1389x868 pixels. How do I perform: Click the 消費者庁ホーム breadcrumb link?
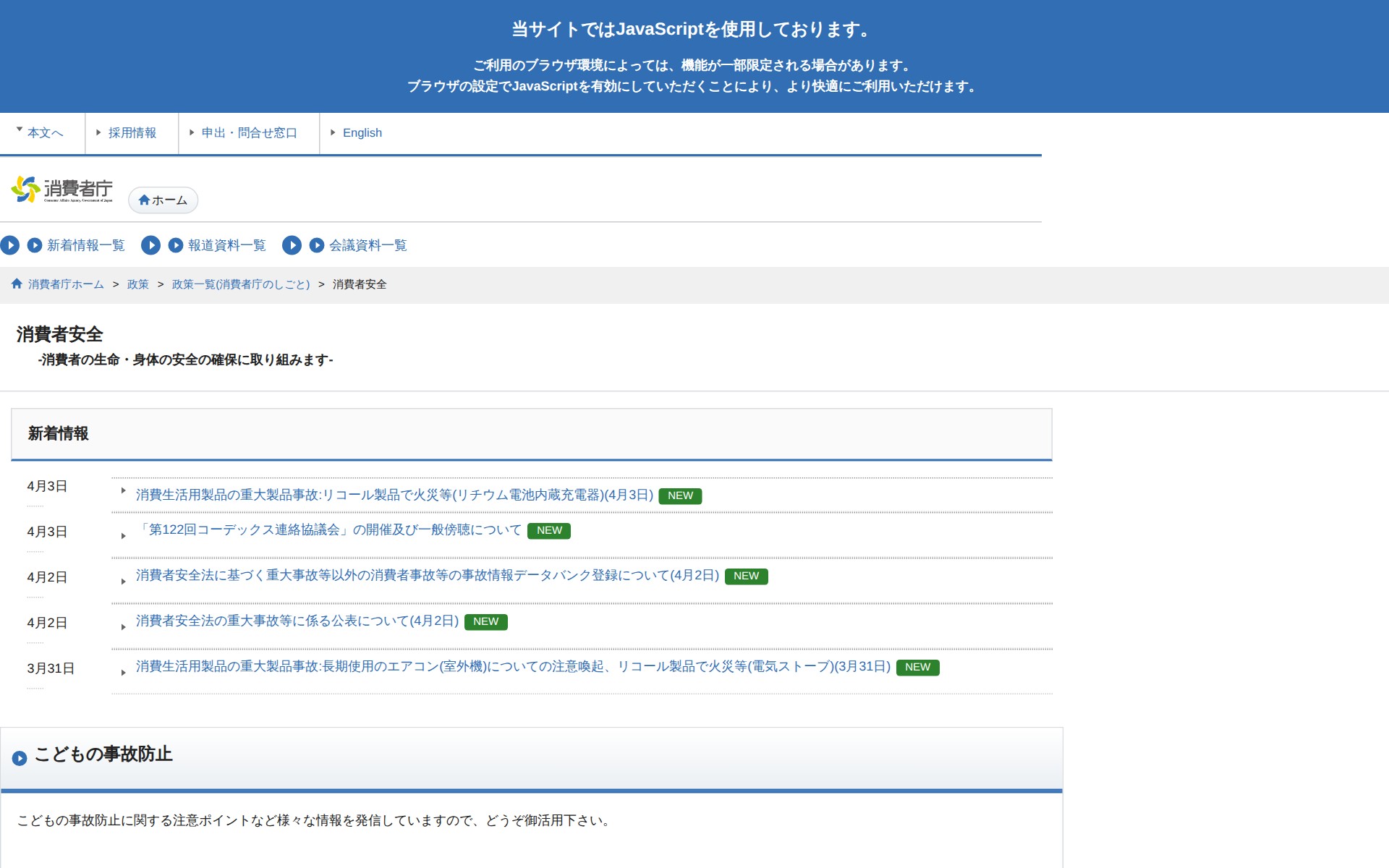point(64,284)
